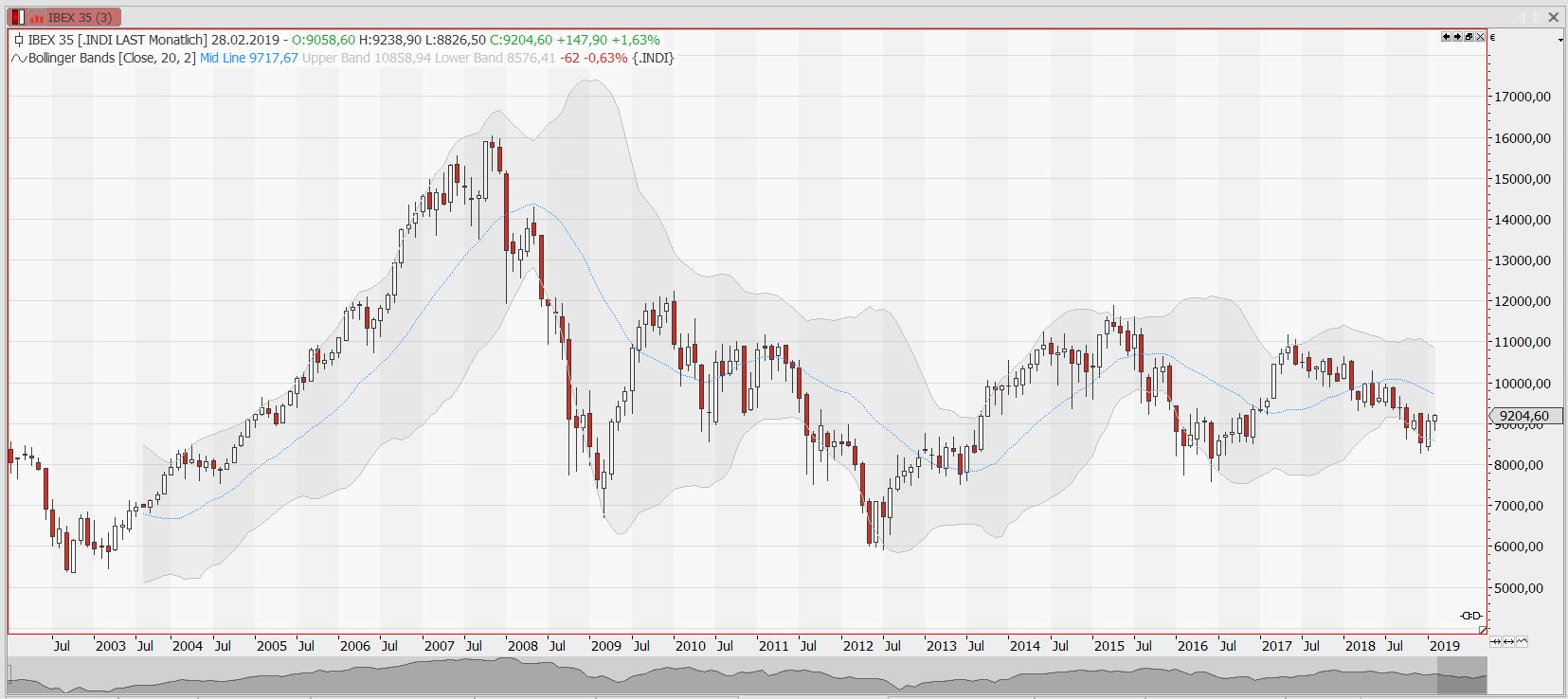Open the euro currency axis dropdown arrow
1568x699 pixels.
pos(1560,41)
